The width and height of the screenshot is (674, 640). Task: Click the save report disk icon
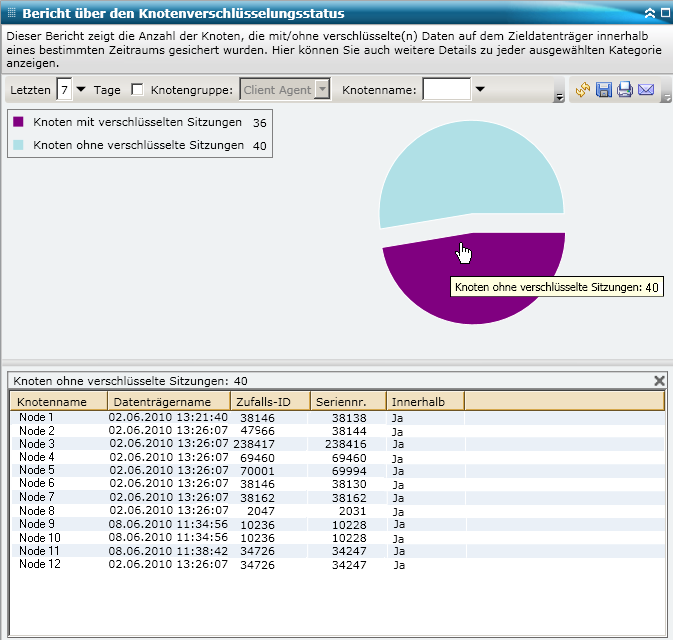[604, 90]
